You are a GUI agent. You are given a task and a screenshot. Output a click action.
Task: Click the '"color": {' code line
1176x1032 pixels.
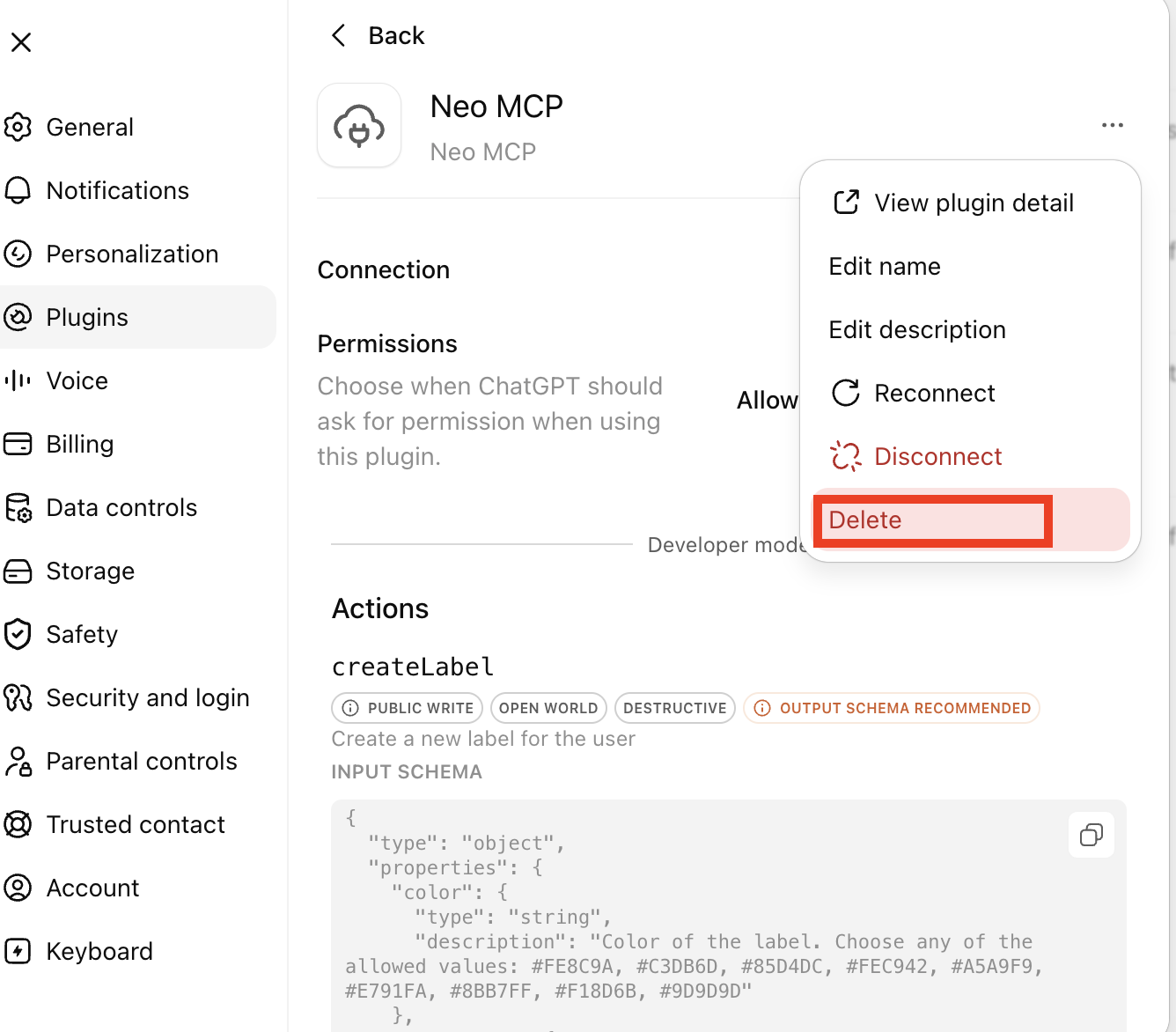[450, 893]
